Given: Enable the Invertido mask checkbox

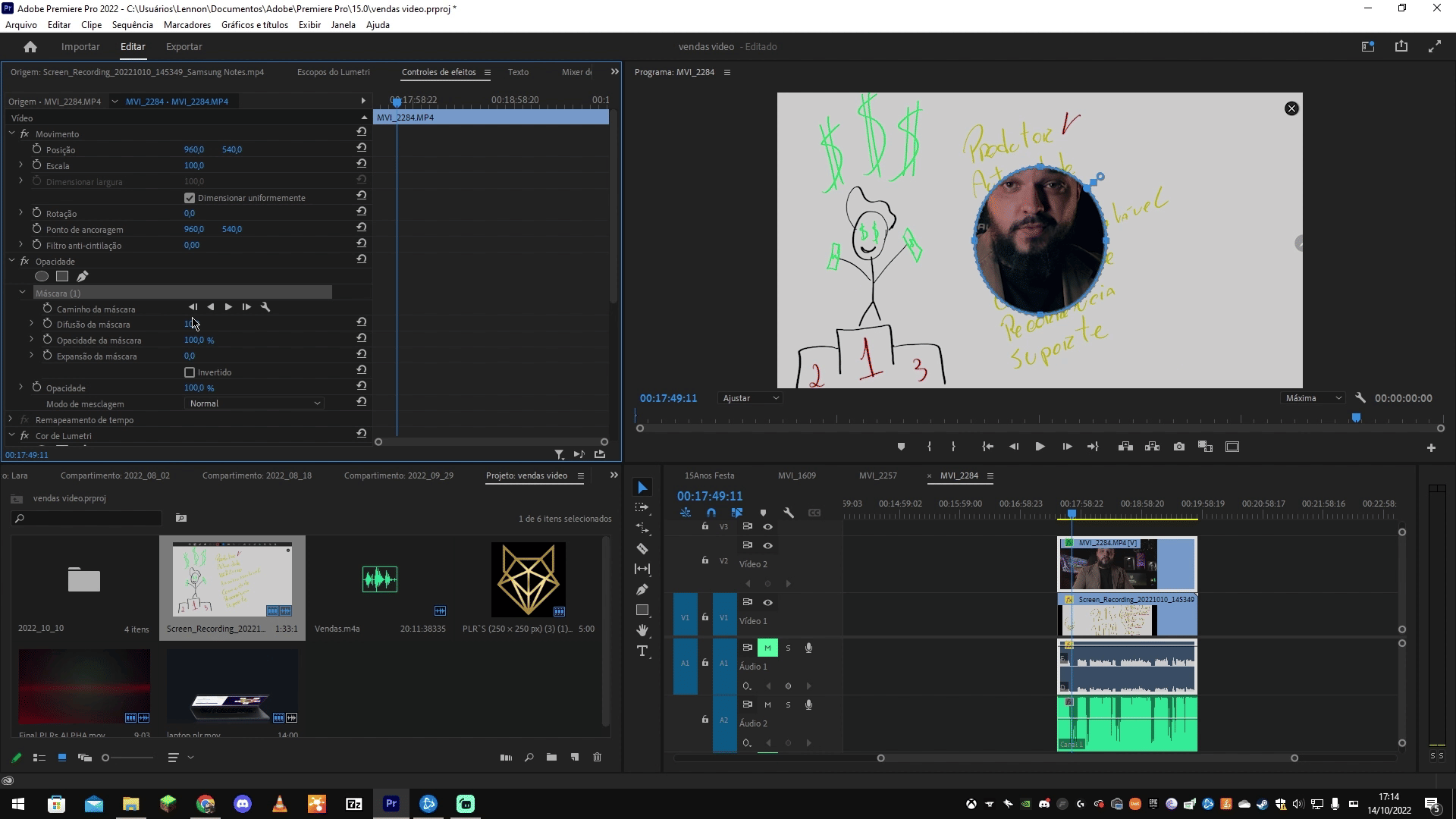Looking at the screenshot, I should coord(190,372).
